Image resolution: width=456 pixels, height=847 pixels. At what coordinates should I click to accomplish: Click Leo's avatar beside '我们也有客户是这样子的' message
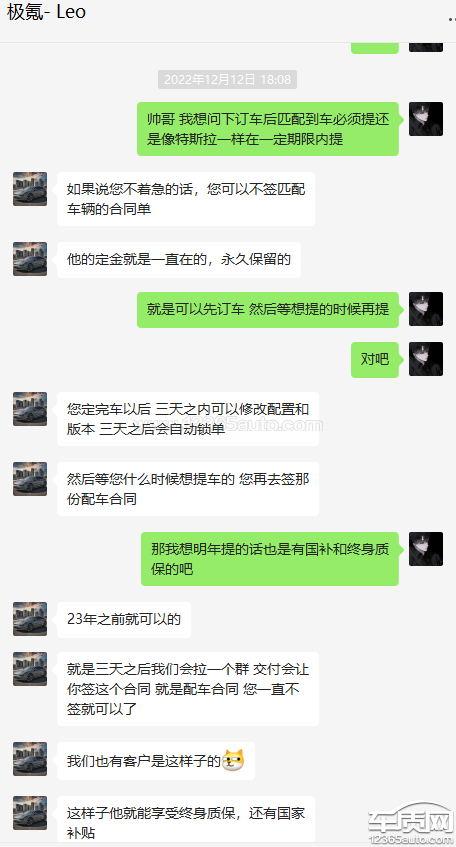[30, 759]
